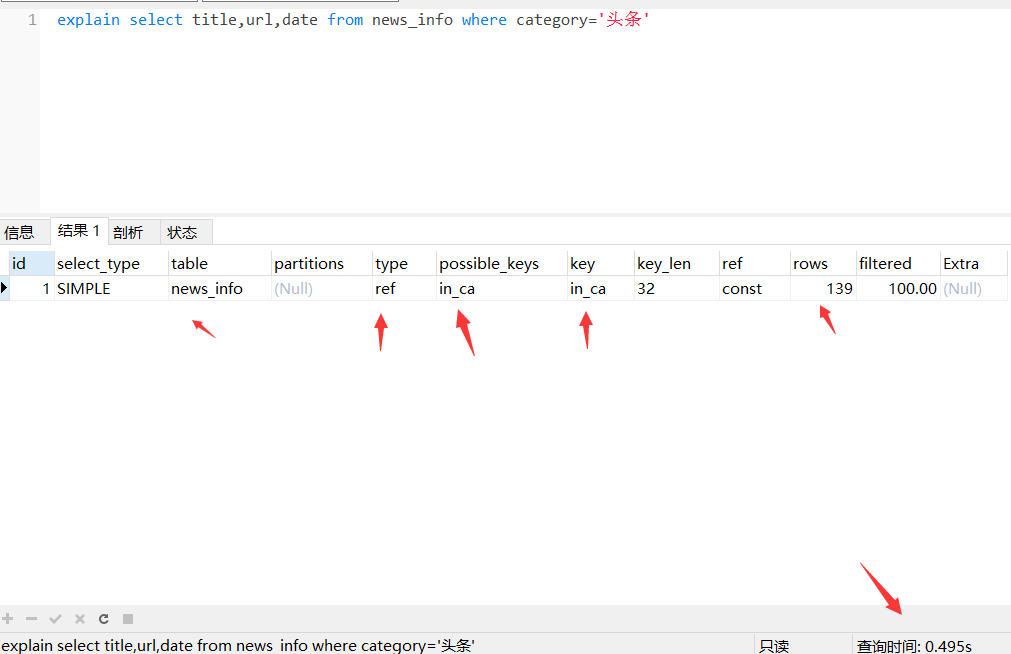This screenshot has width=1011, height=654.
Task: Click the type column header
Action: click(x=404, y=263)
